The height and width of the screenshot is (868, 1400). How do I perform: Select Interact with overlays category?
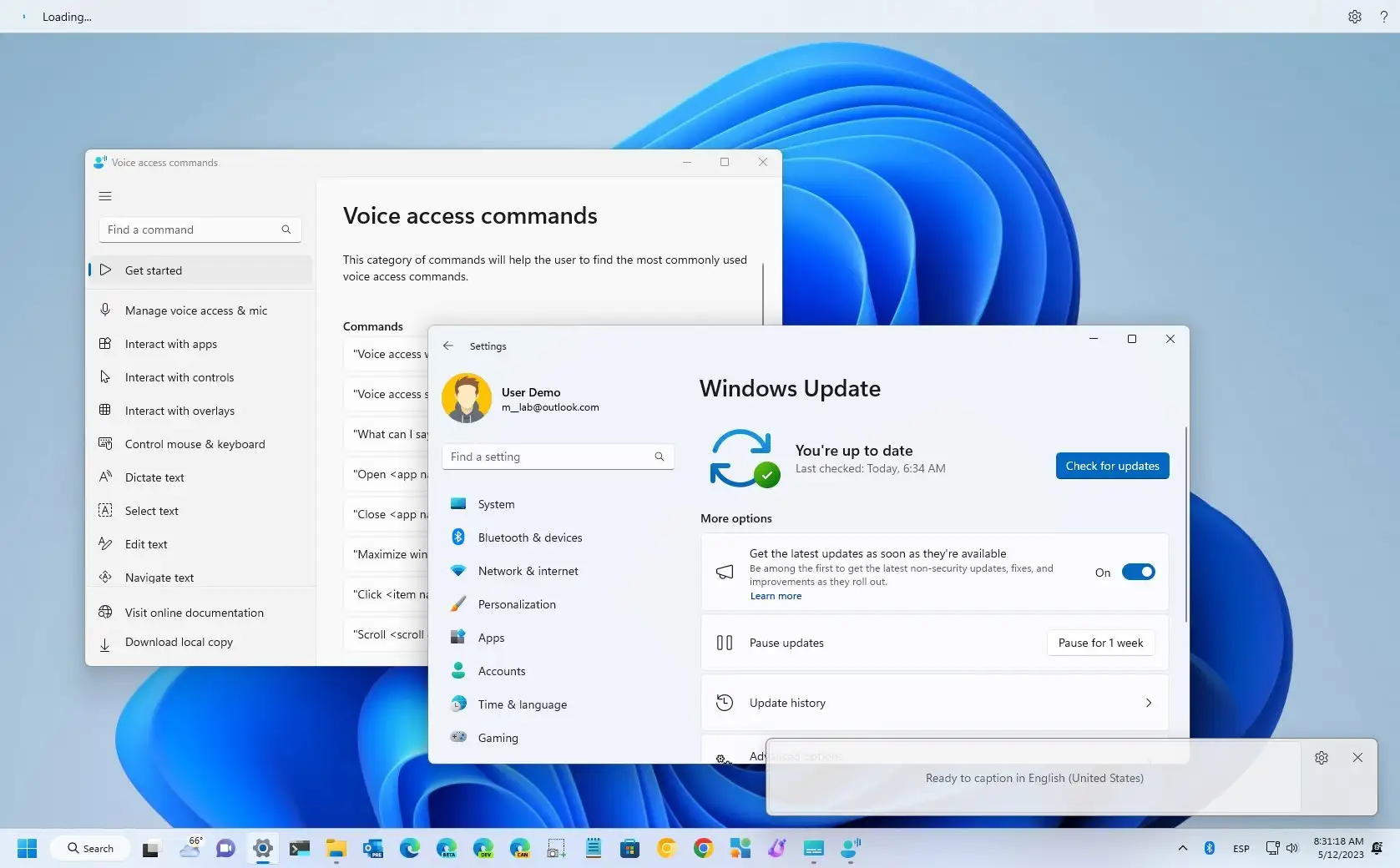200,411
